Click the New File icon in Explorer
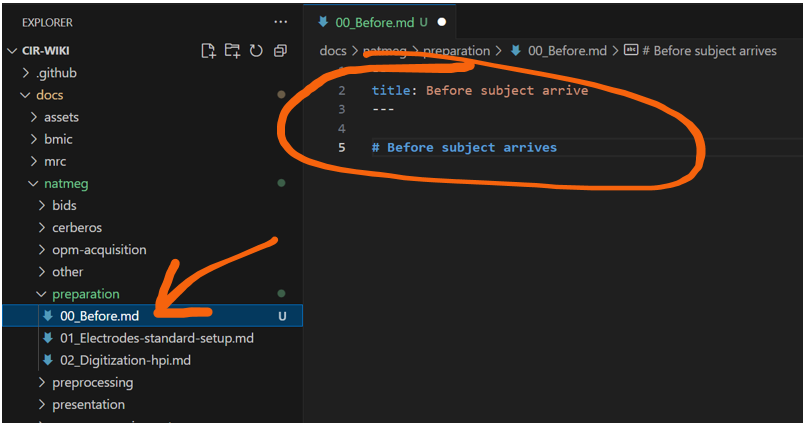The height and width of the screenshot is (426, 805). click(x=208, y=51)
